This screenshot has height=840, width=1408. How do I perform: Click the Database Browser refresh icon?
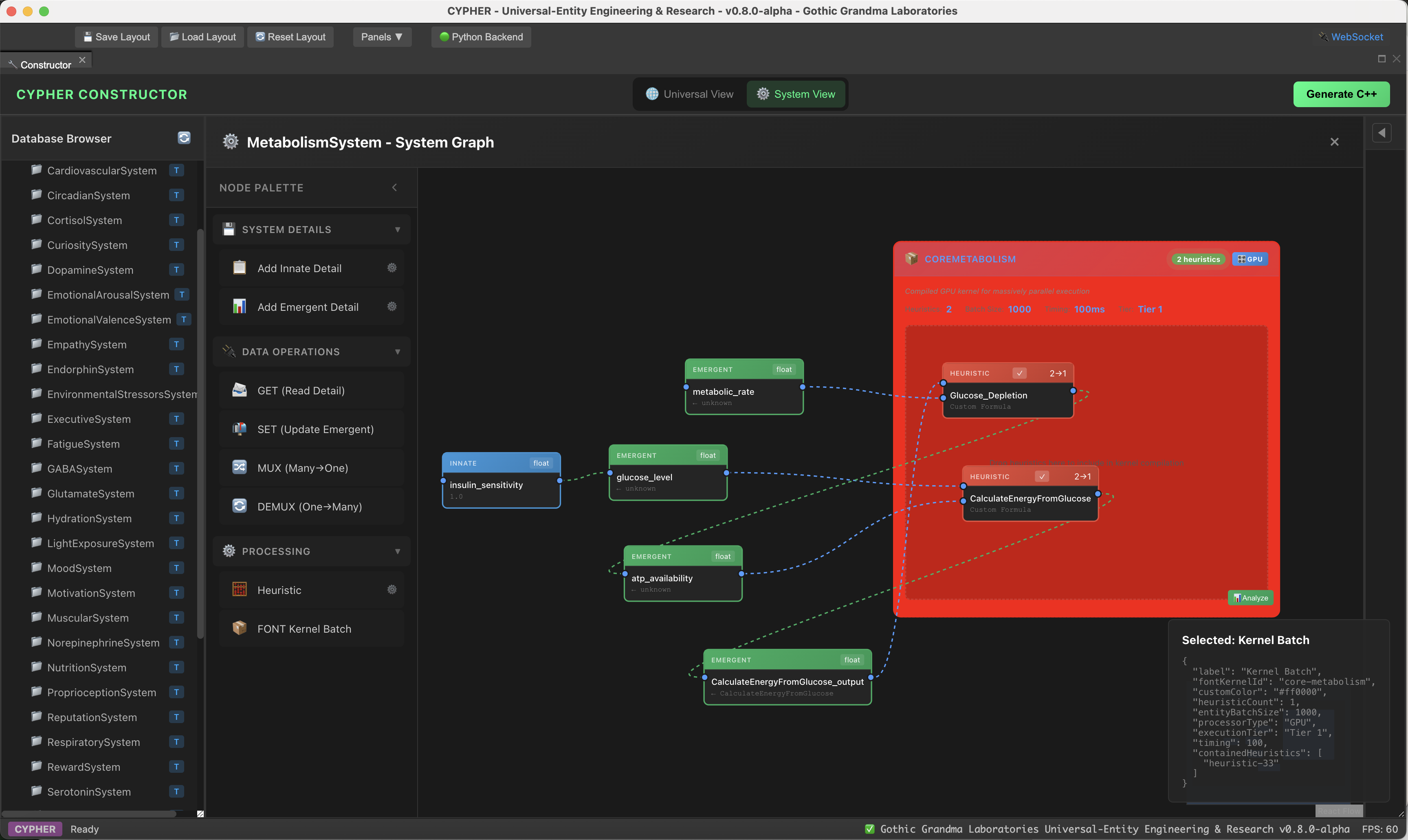184,138
